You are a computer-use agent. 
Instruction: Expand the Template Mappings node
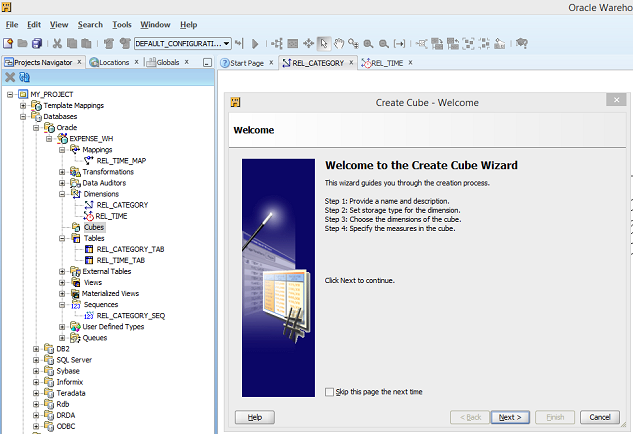click(x=23, y=105)
